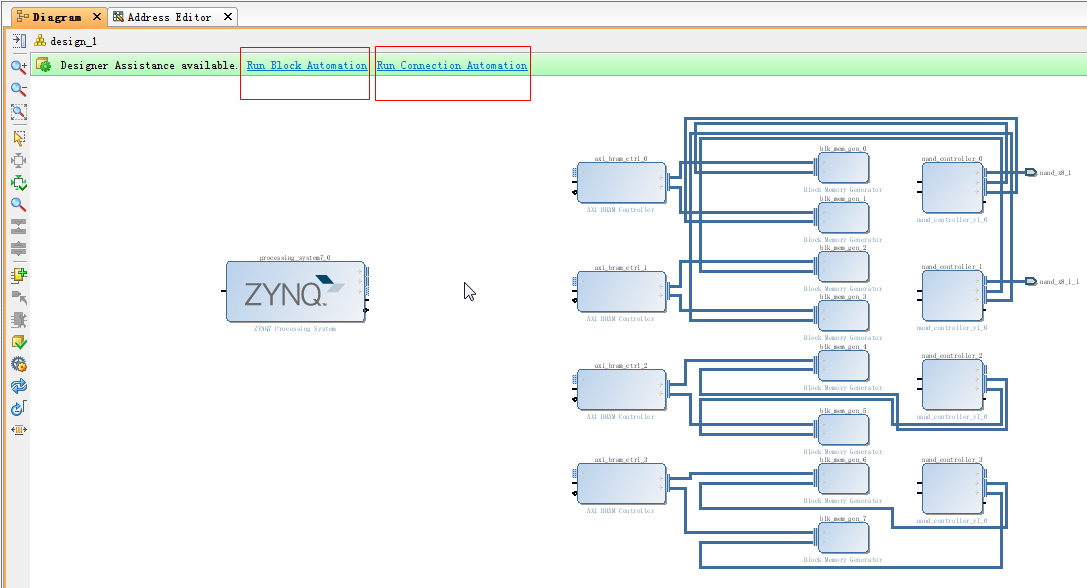
Task: Click the Zoom In toolbar icon
Action: [18, 67]
